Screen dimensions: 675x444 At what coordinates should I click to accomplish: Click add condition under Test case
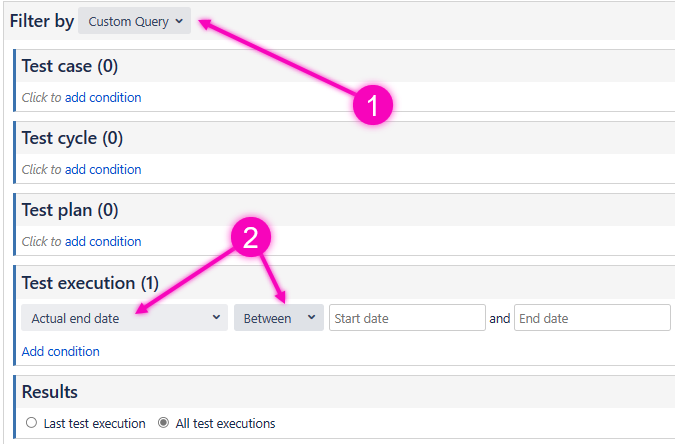point(103,98)
